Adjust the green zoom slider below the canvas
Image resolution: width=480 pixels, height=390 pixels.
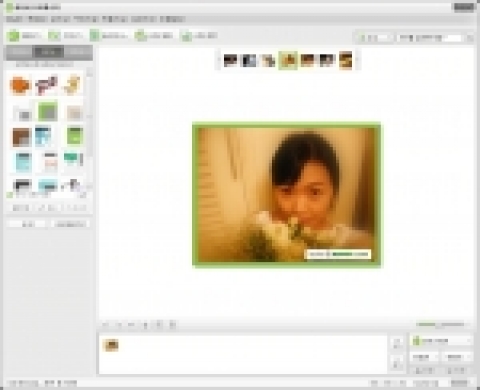440,324
